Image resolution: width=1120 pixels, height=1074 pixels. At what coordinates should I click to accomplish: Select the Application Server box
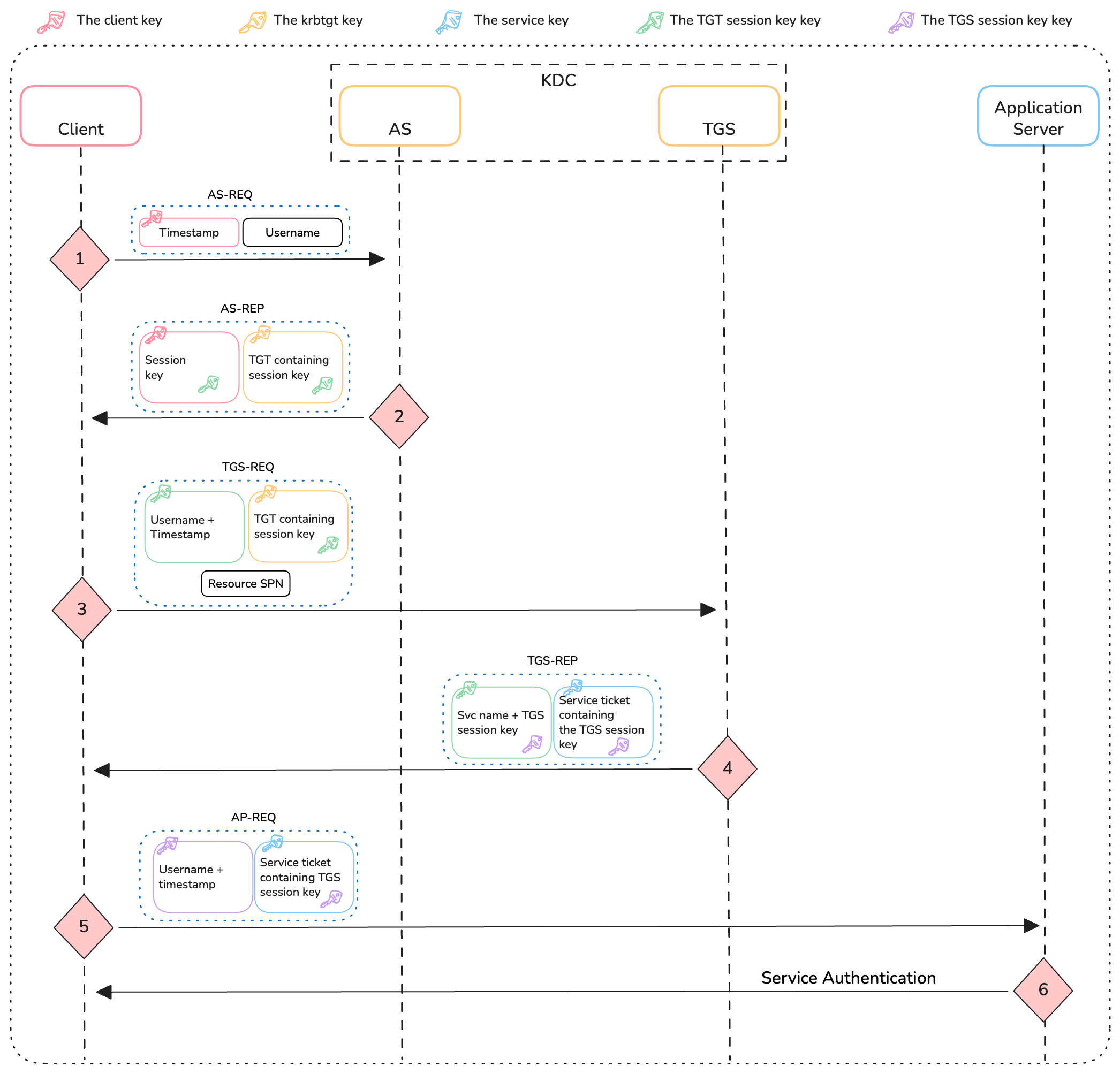point(1038,116)
